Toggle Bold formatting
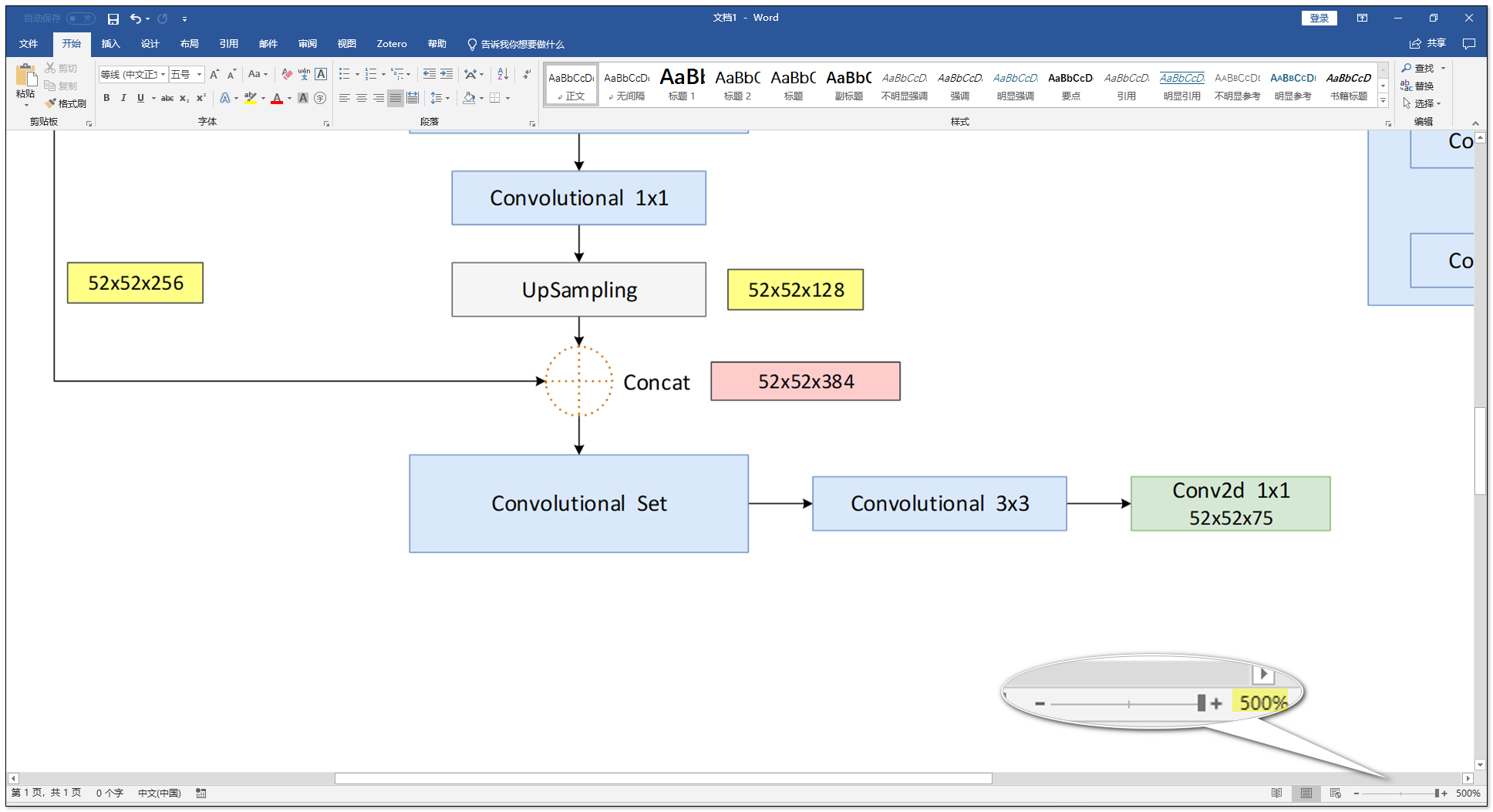The width and height of the screenshot is (1493, 812). pos(106,98)
